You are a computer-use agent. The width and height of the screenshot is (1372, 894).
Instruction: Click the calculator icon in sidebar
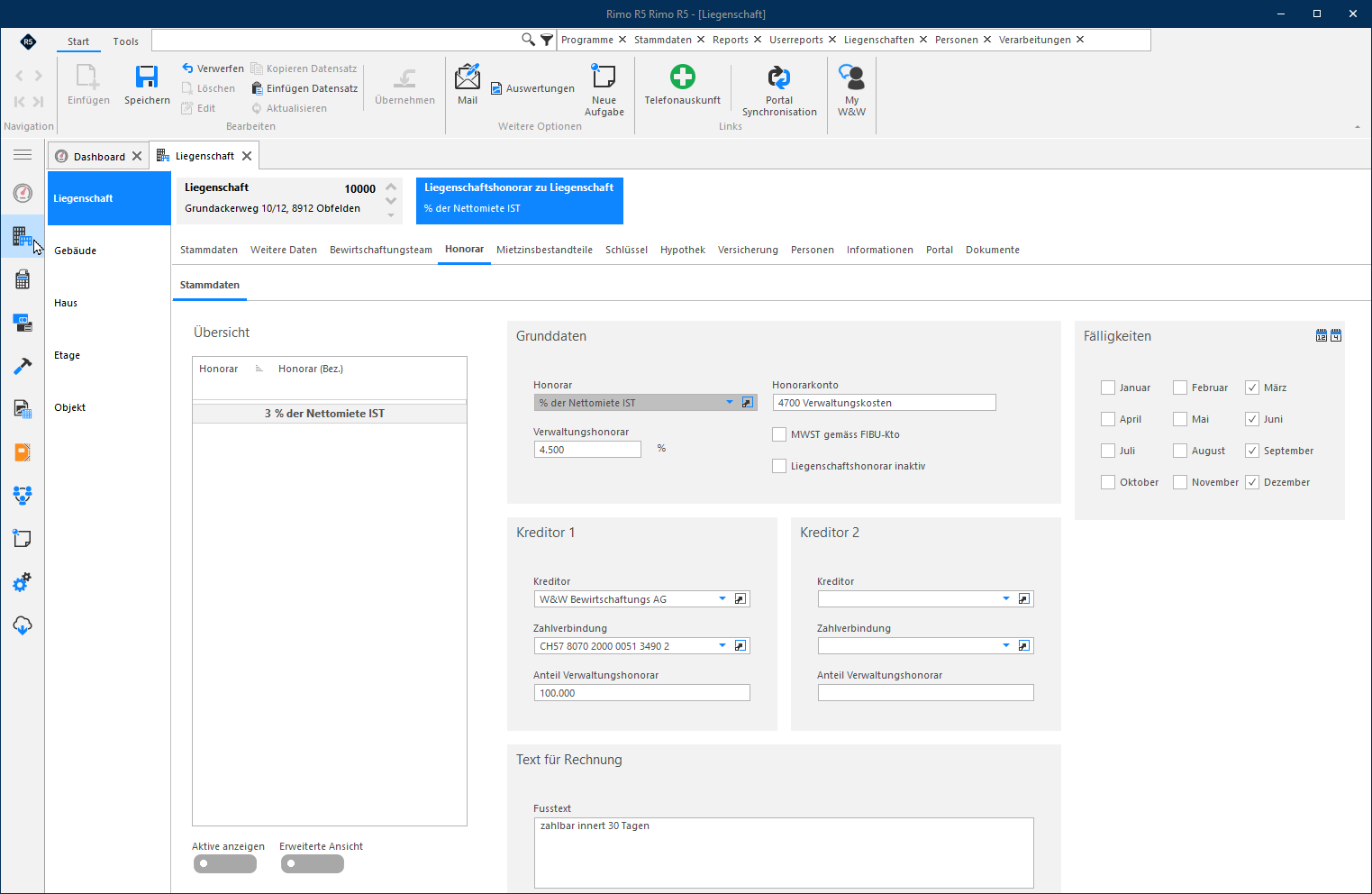23,280
